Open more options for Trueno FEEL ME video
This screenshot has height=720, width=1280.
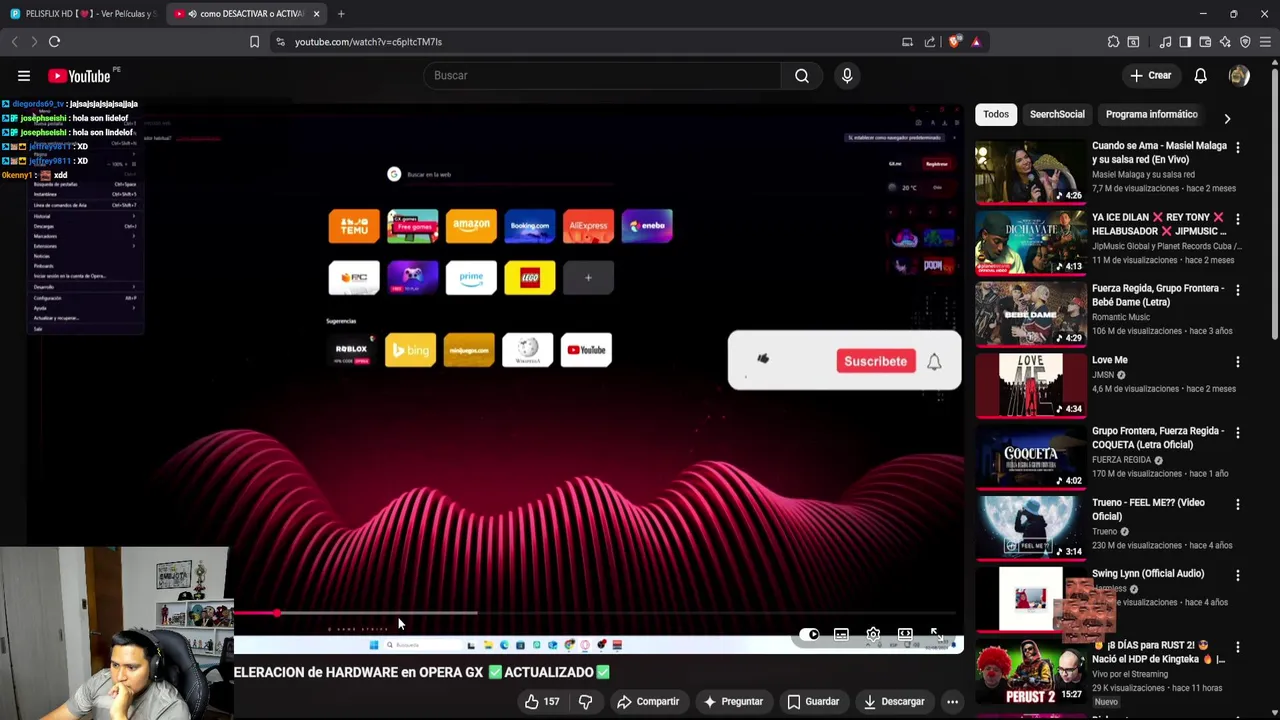1237,504
